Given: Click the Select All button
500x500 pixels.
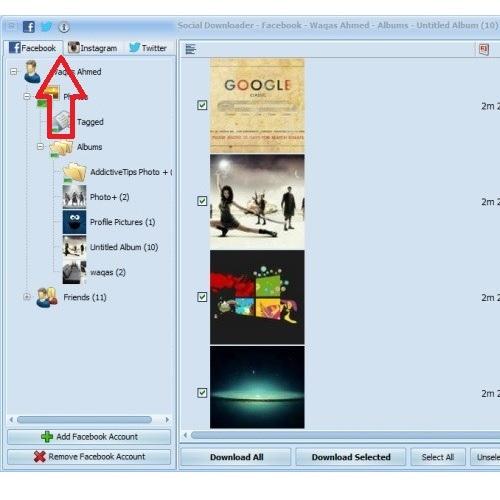Looking at the screenshot, I should pyautogui.click(x=438, y=457).
